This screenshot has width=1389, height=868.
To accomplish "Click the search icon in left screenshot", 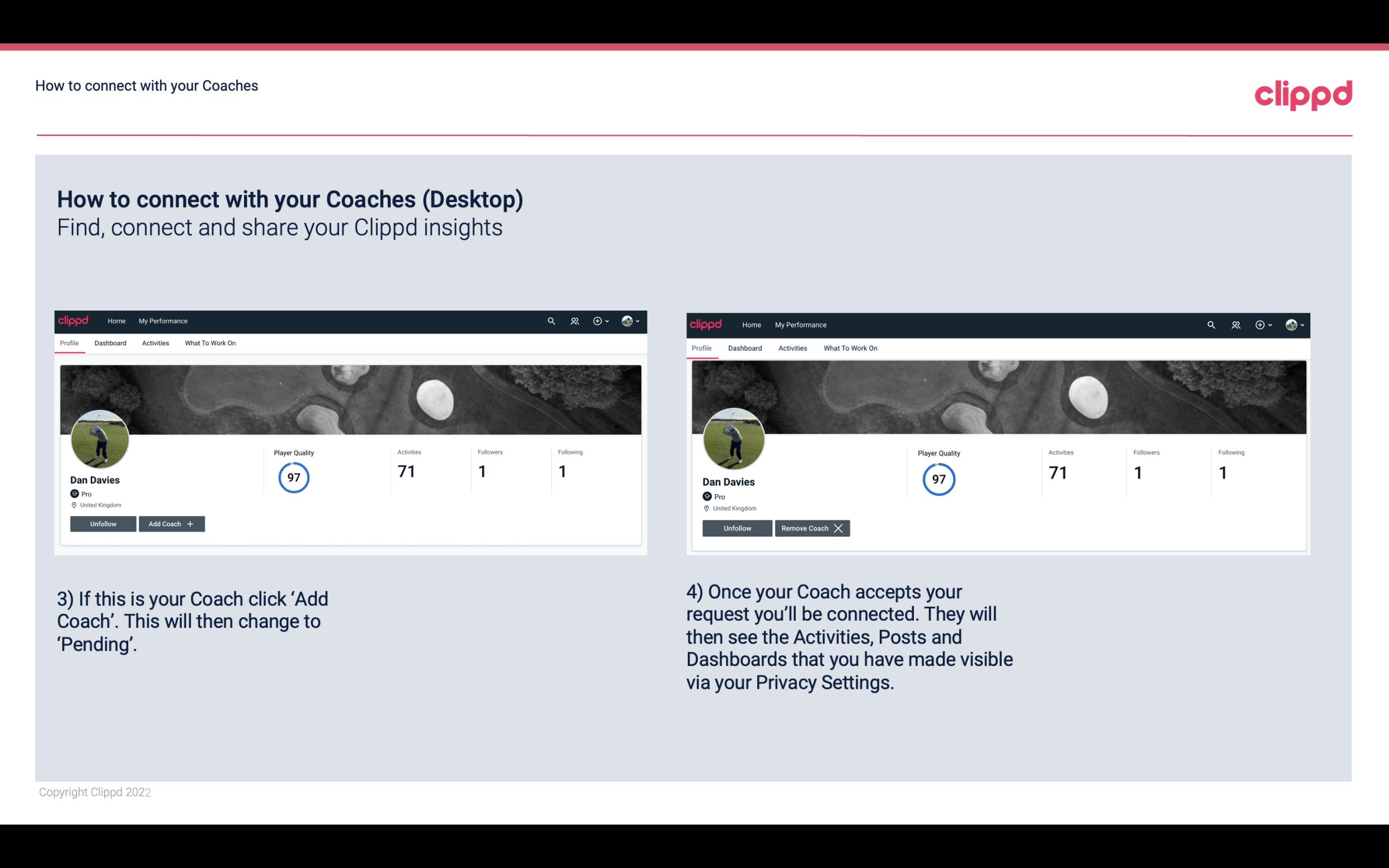I will (x=552, y=321).
